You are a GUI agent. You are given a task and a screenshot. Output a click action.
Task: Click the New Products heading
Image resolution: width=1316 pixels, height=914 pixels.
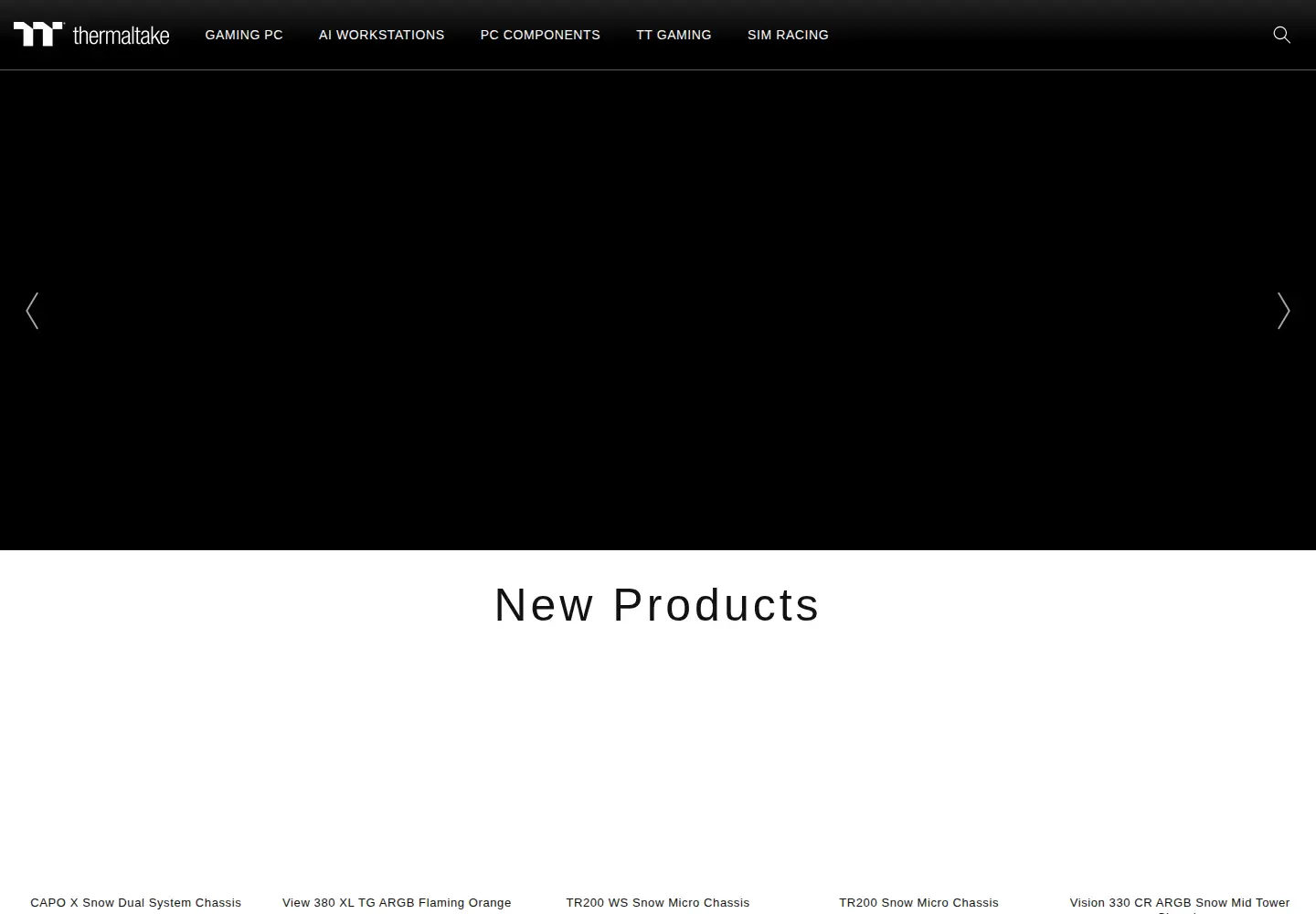pos(658,605)
